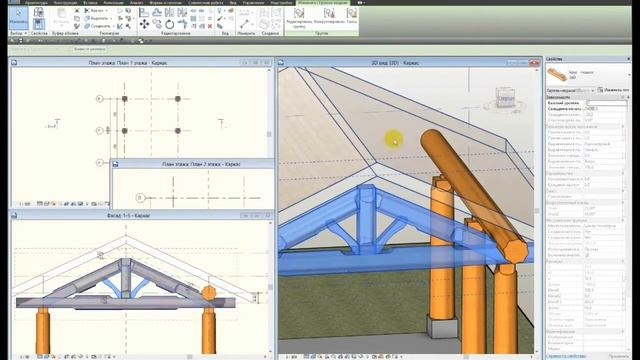Open the Manage ribbon tab

[253, 3]
